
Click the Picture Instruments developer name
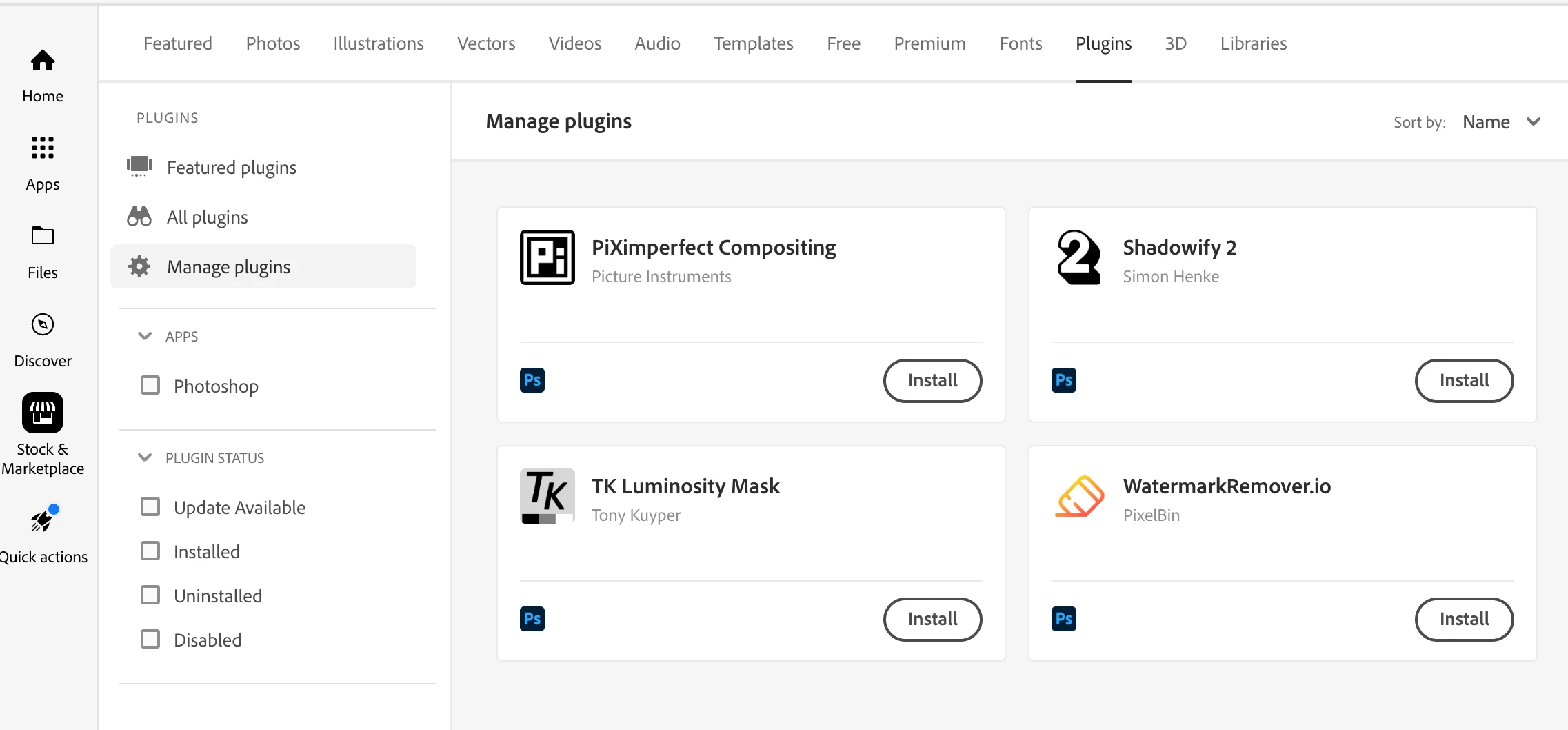coord(661,276)
